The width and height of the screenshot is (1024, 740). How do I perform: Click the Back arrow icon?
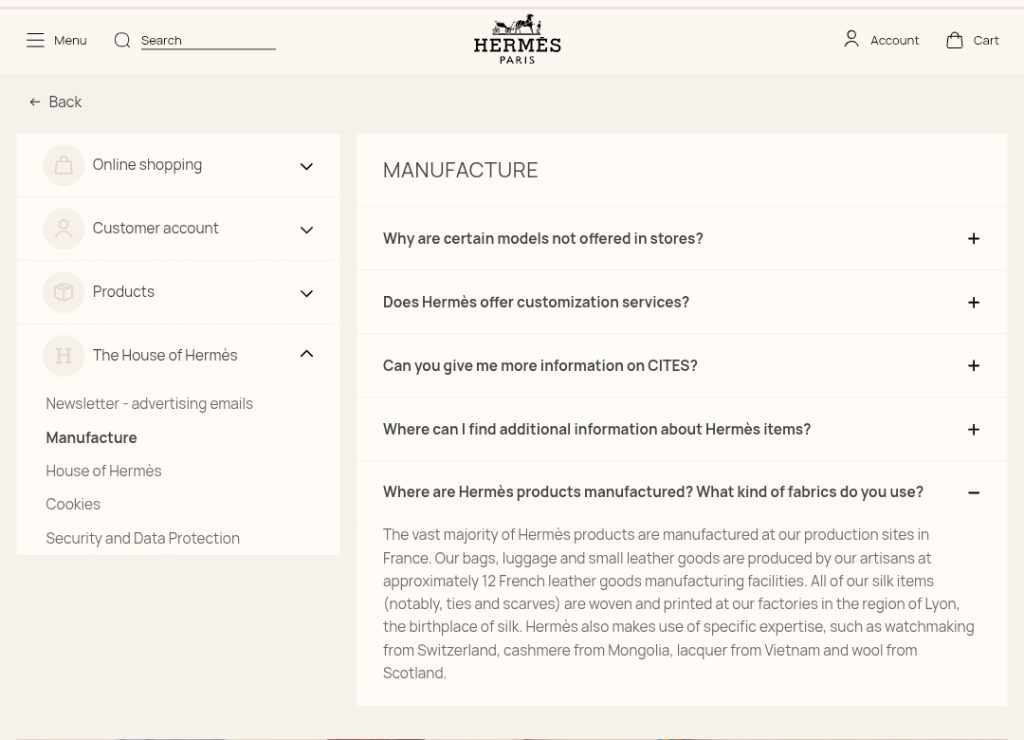tap(35, 102)
